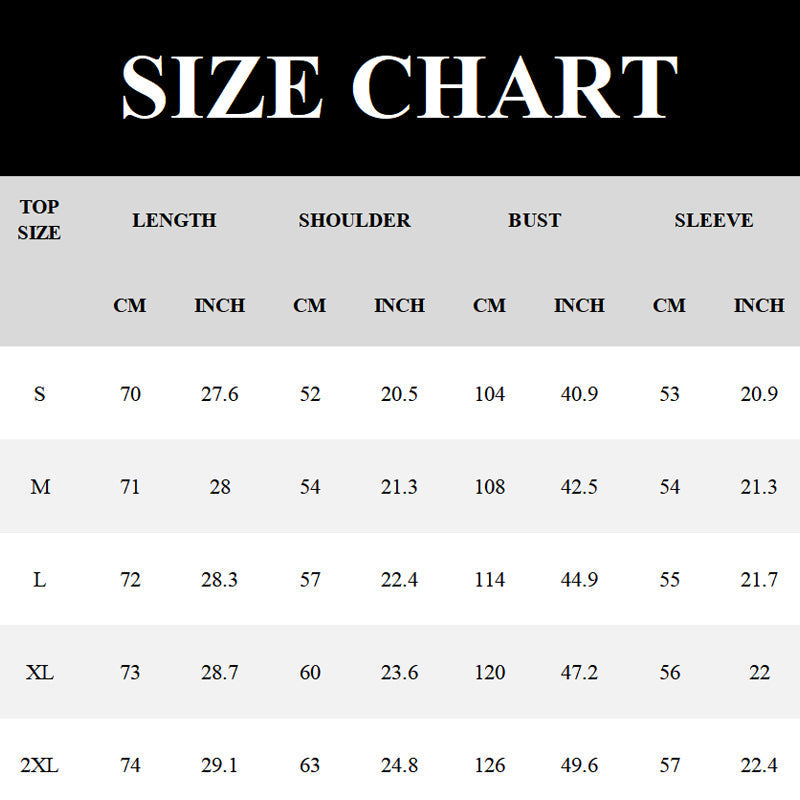Screen dimensions: 800x800
Task: Click the XL size row label
Action: tap(40, 673)
